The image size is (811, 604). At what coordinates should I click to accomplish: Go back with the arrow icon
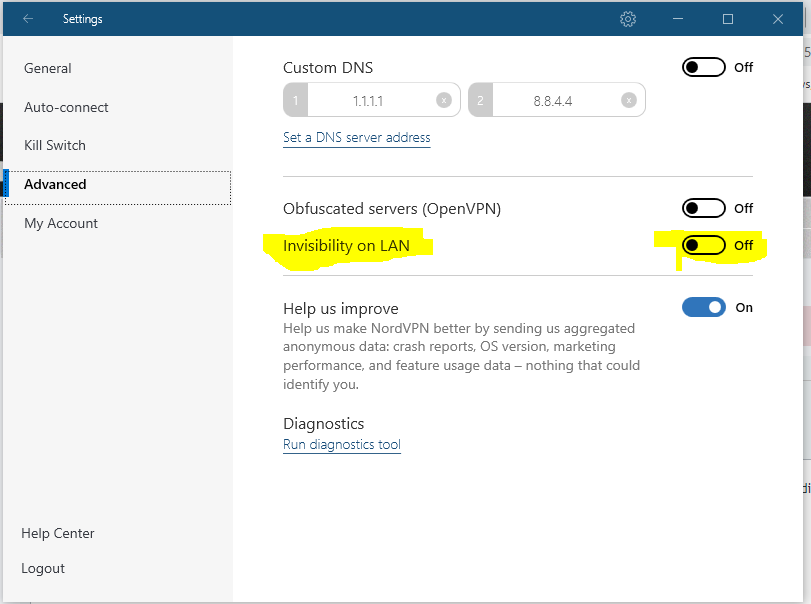pos(28,19)
